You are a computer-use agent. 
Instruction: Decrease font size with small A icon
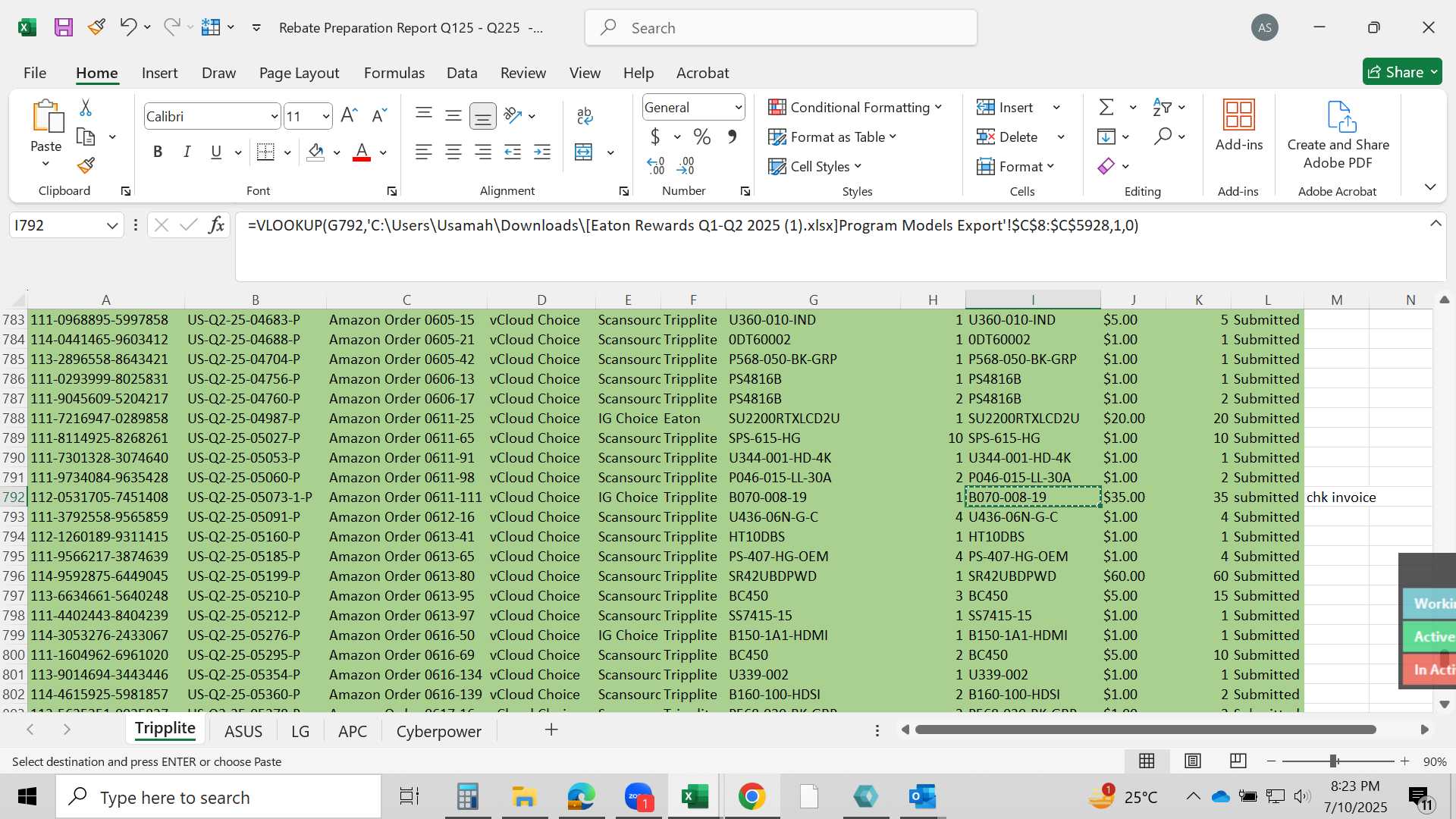click(379, 116)
